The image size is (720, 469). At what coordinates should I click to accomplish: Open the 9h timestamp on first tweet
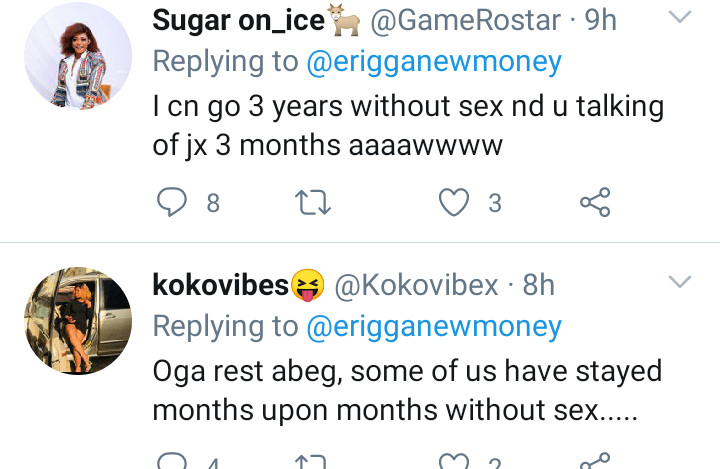(x=601, y=19)
